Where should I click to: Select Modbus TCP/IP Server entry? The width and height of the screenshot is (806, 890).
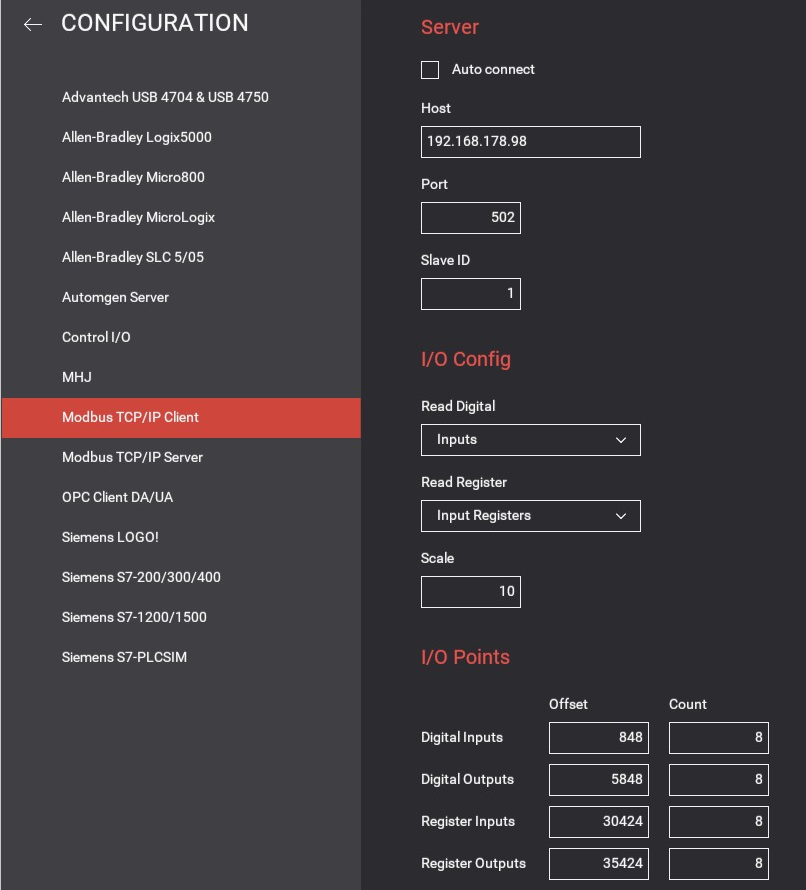pyautogui.click(x=132, y=457)
